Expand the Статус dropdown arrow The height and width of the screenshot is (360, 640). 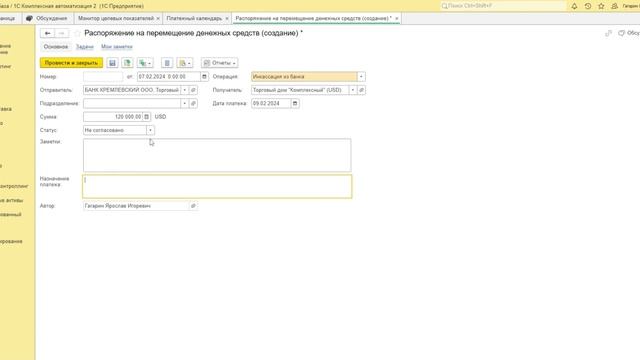point(150,130)
